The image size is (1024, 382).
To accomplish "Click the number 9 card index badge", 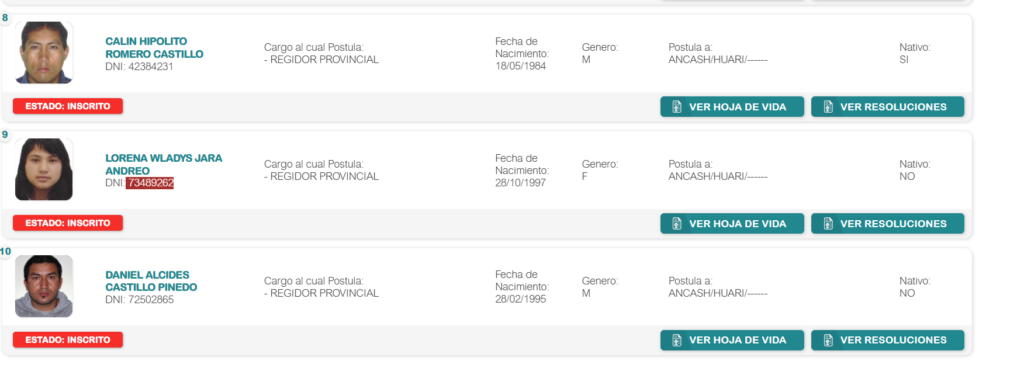I will coord(5,135).
